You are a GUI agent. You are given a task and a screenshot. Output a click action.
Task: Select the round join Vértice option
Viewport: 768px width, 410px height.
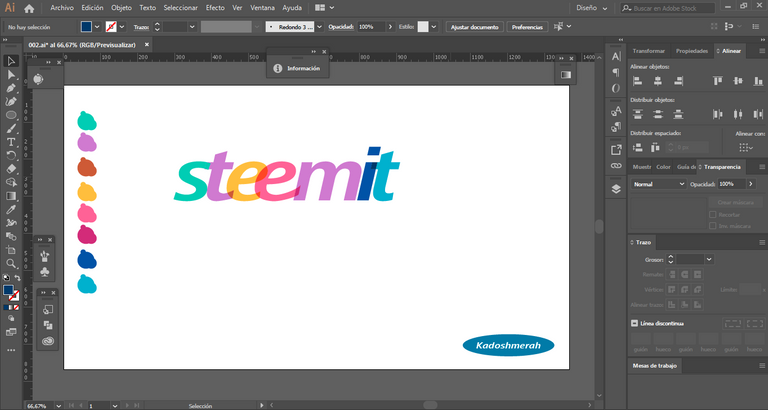(x=685, y=289)
